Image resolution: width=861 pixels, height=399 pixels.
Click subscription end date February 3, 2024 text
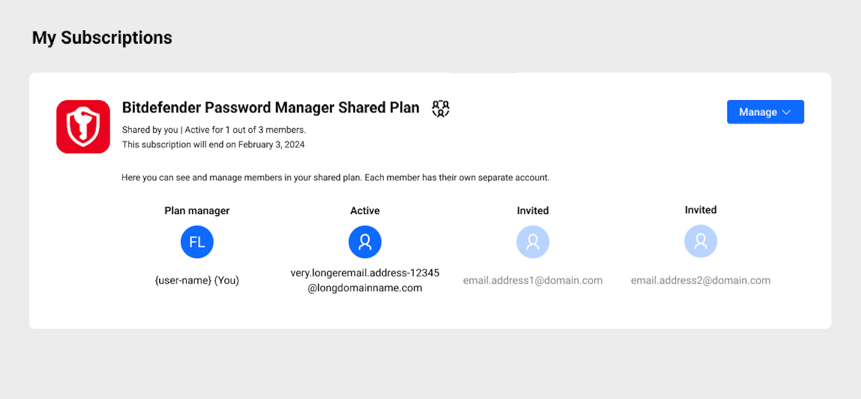pos(214,145)
